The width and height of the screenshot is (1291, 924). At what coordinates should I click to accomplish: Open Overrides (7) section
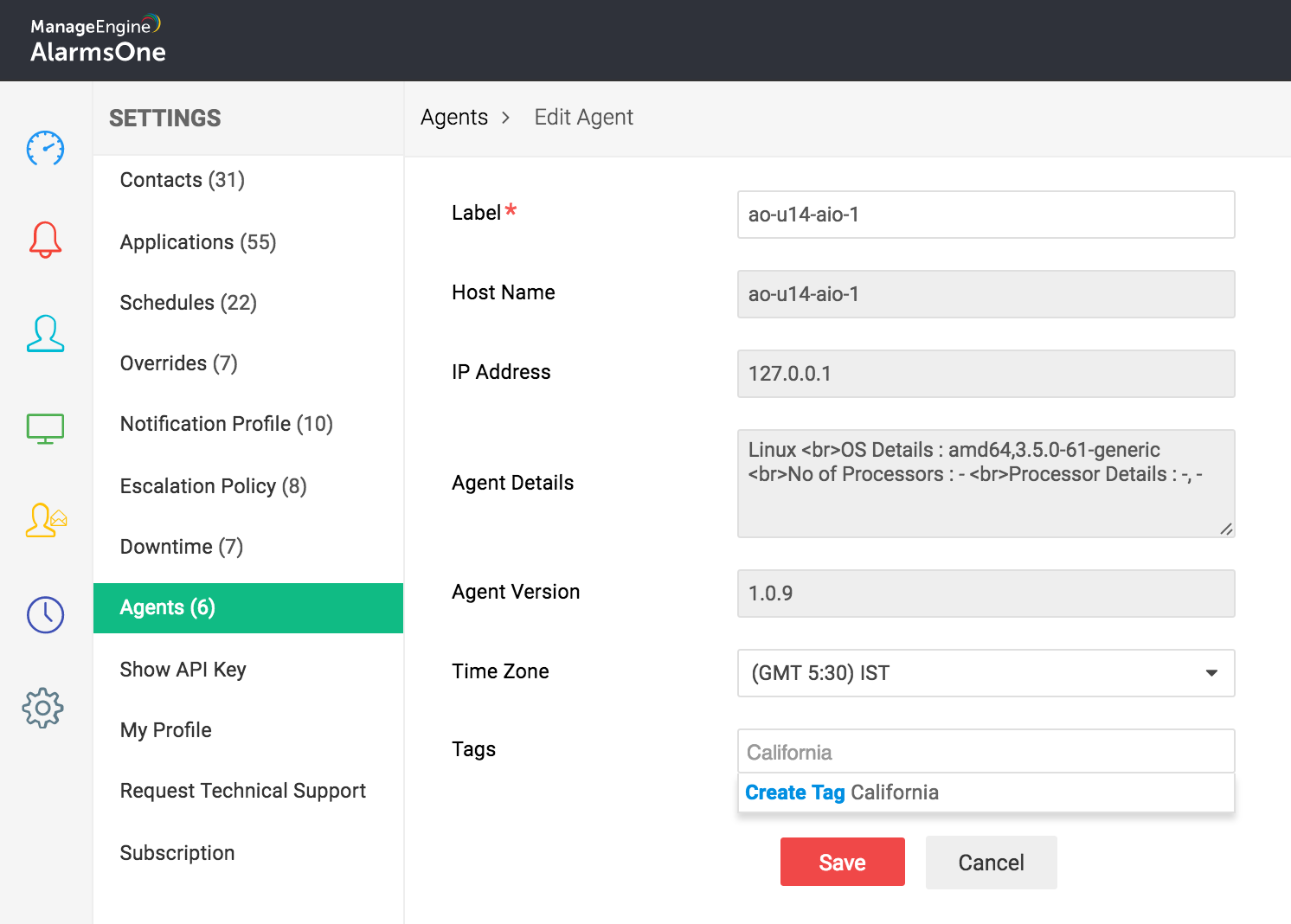pyautogui.click(x=248, y=363)
